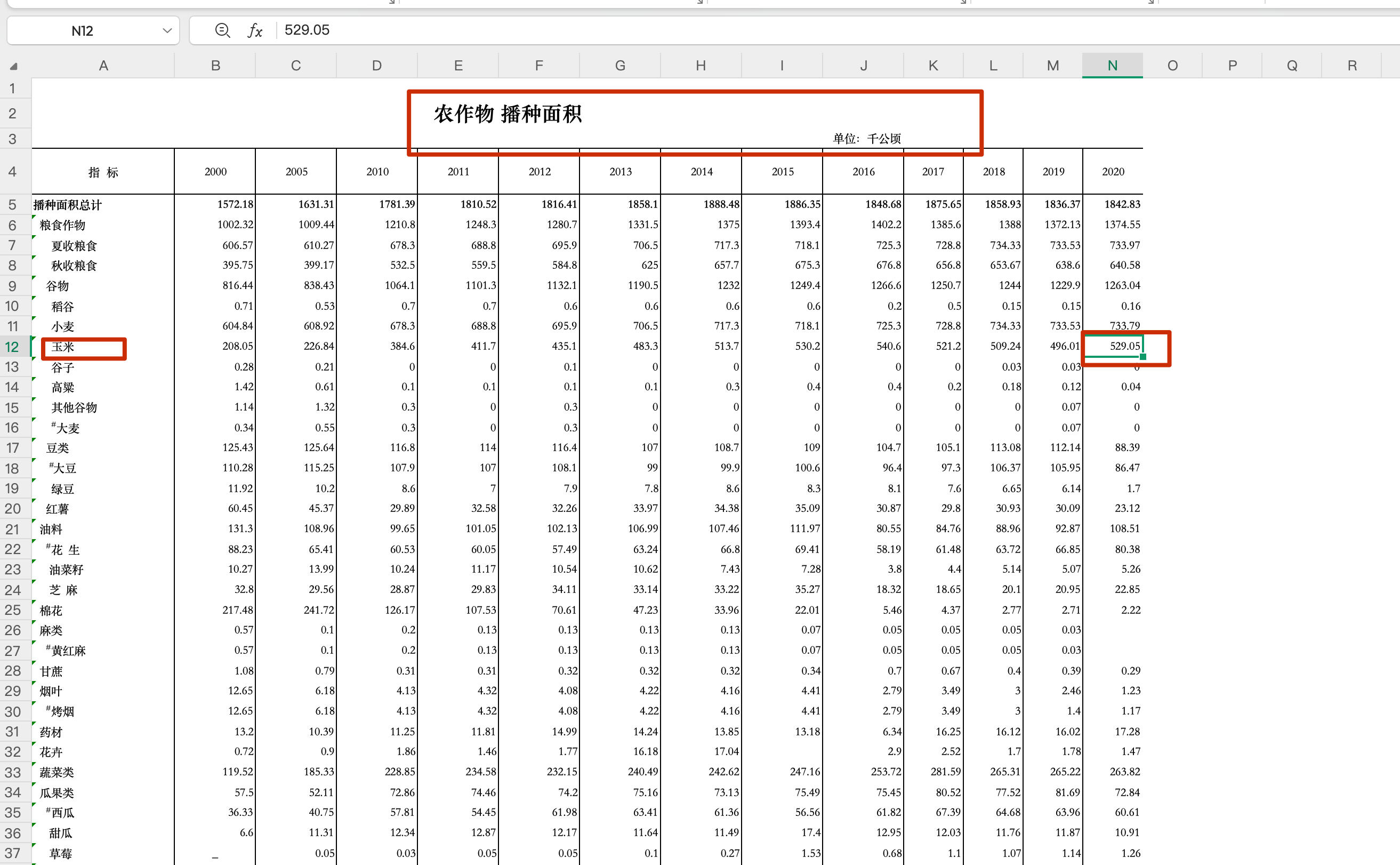The width and height of the screenshot is (1400, 865).
Task: Click the zoom magnifier icon in formula bar
Action: click(x=222, y=30)
